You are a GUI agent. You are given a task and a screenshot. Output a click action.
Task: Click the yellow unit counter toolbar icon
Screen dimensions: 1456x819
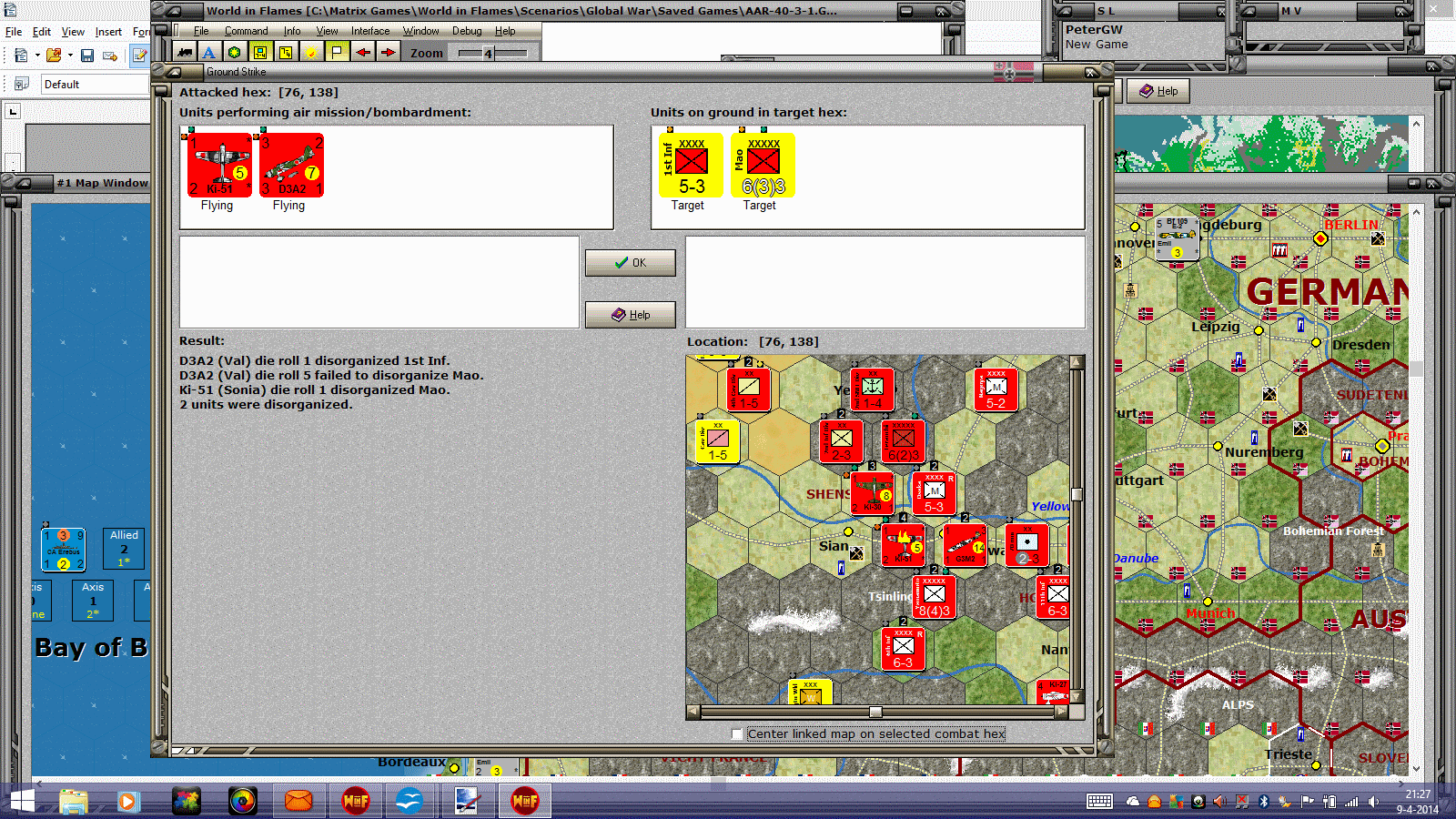(260, 52)
